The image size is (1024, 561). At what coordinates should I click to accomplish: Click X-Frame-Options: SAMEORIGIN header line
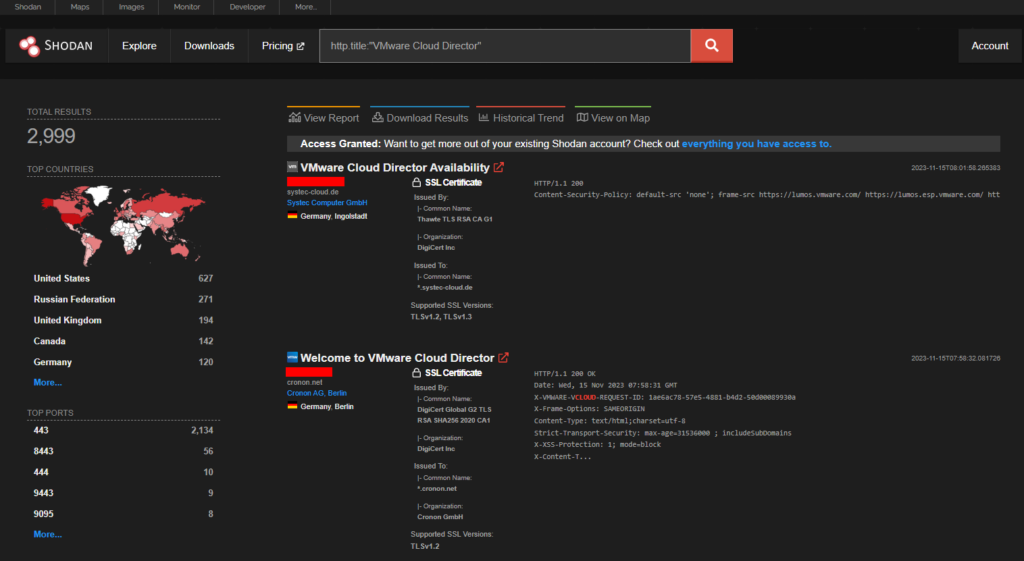pos(589,409)
